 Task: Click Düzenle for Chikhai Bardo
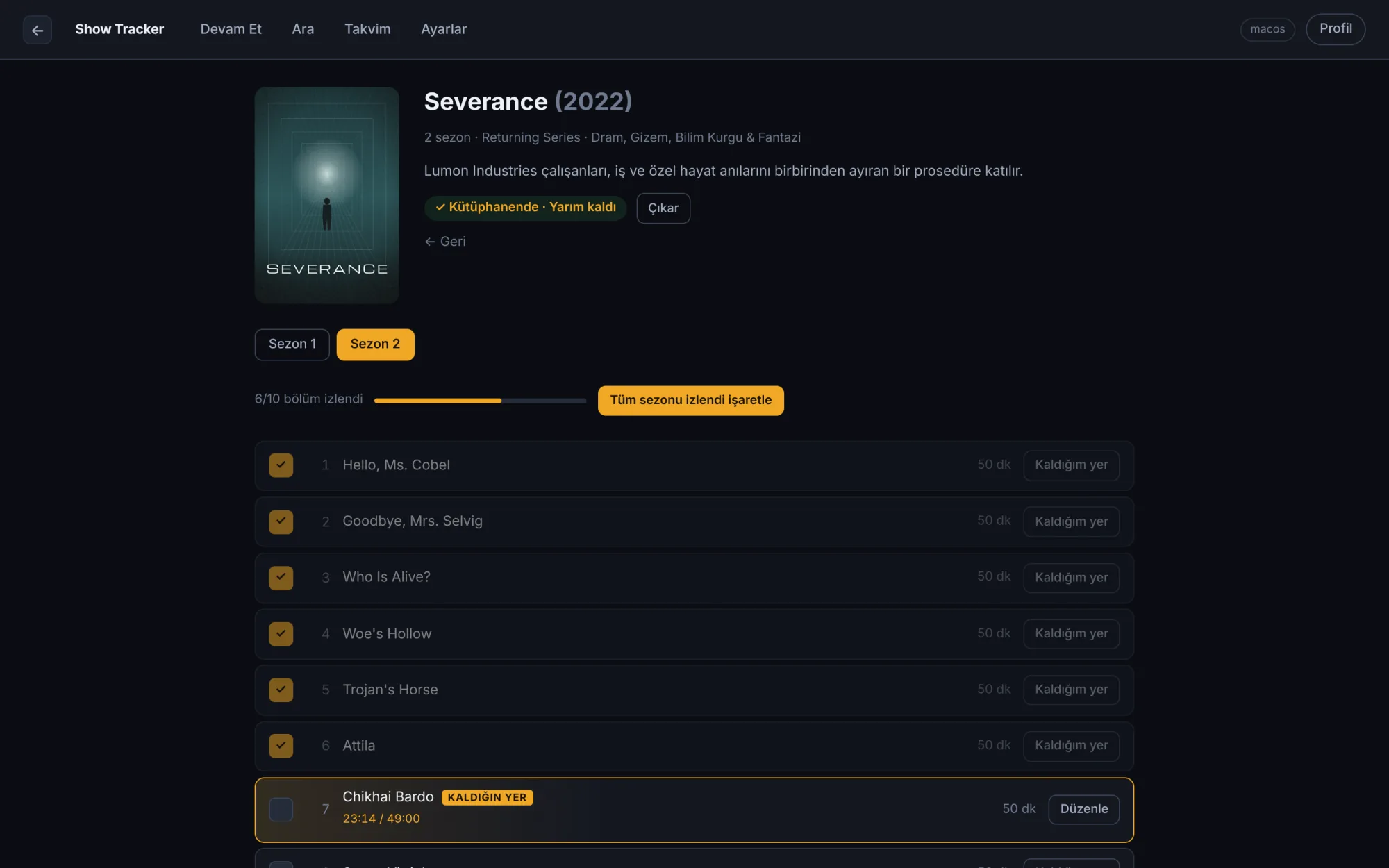[1083, 810]
